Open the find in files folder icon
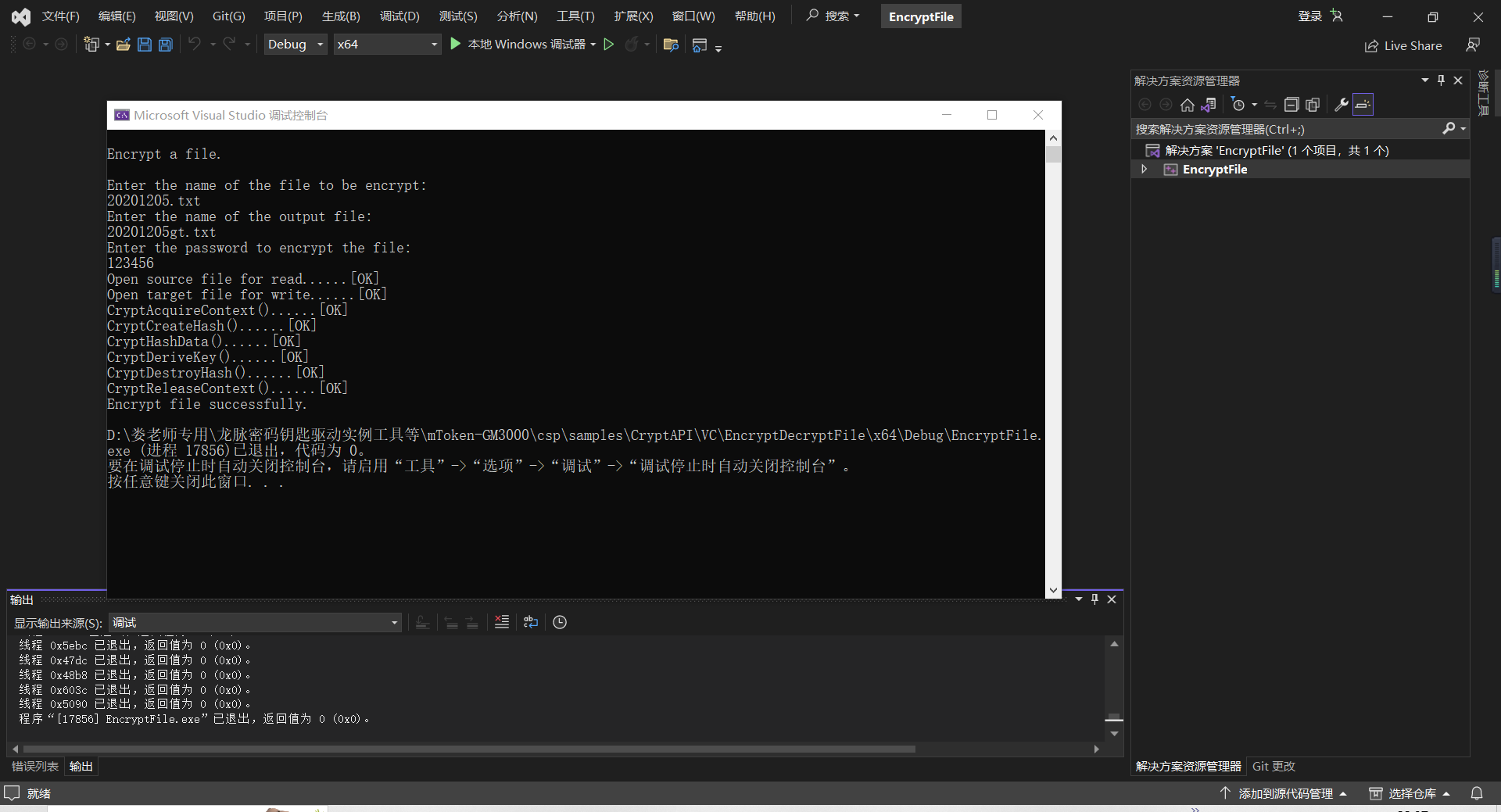 (x=671, y=45)
